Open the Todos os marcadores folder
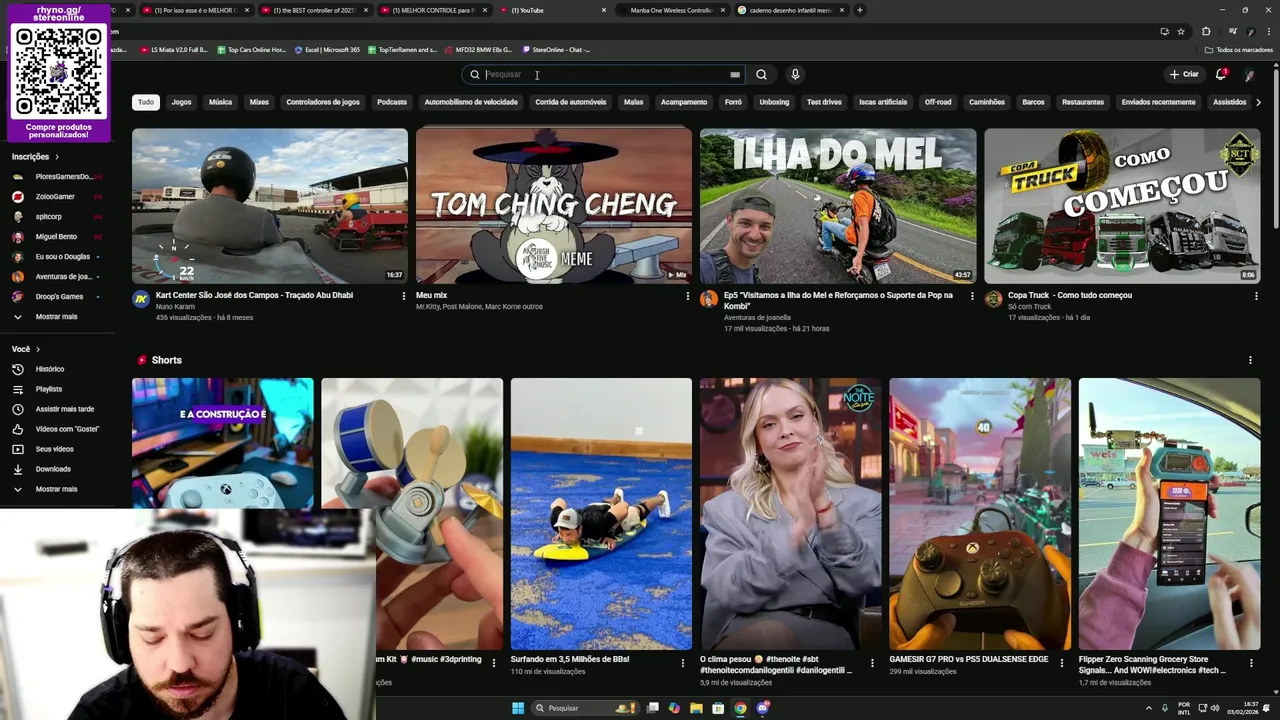This screenshot has height=720, width=1280. point(1239,49)
